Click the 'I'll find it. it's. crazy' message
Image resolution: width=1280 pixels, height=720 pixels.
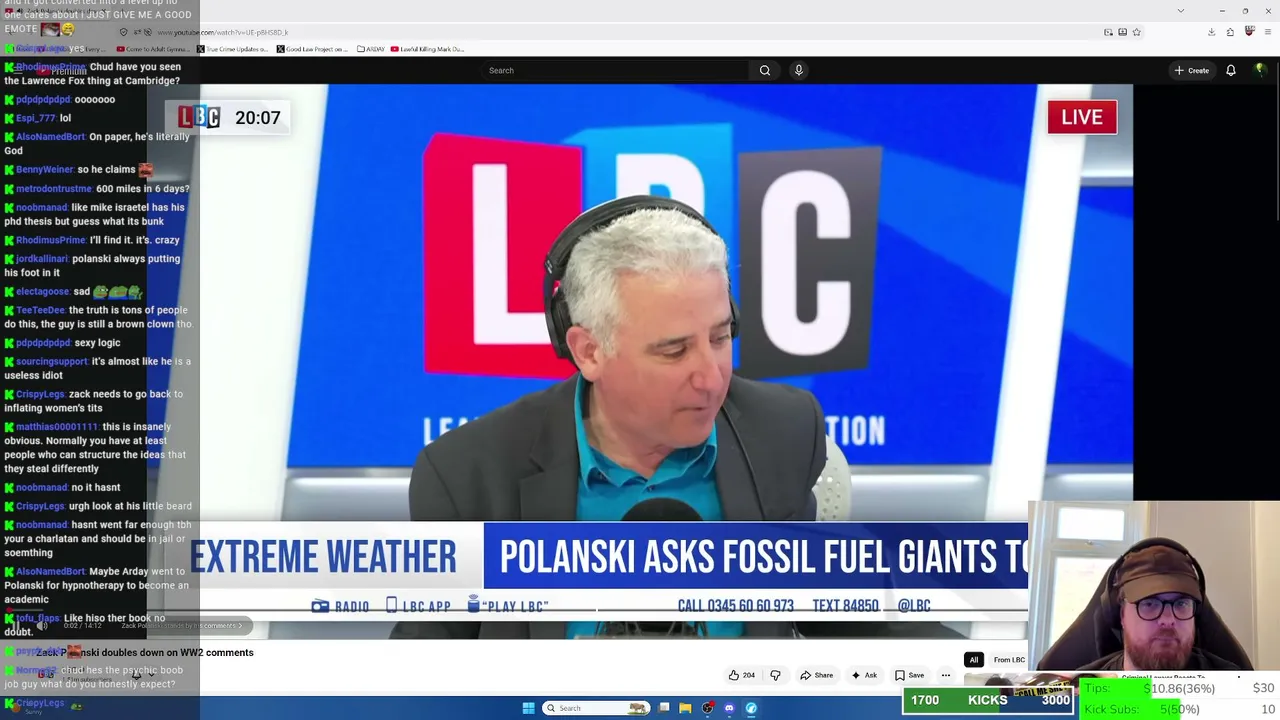[x=92, y=240]
